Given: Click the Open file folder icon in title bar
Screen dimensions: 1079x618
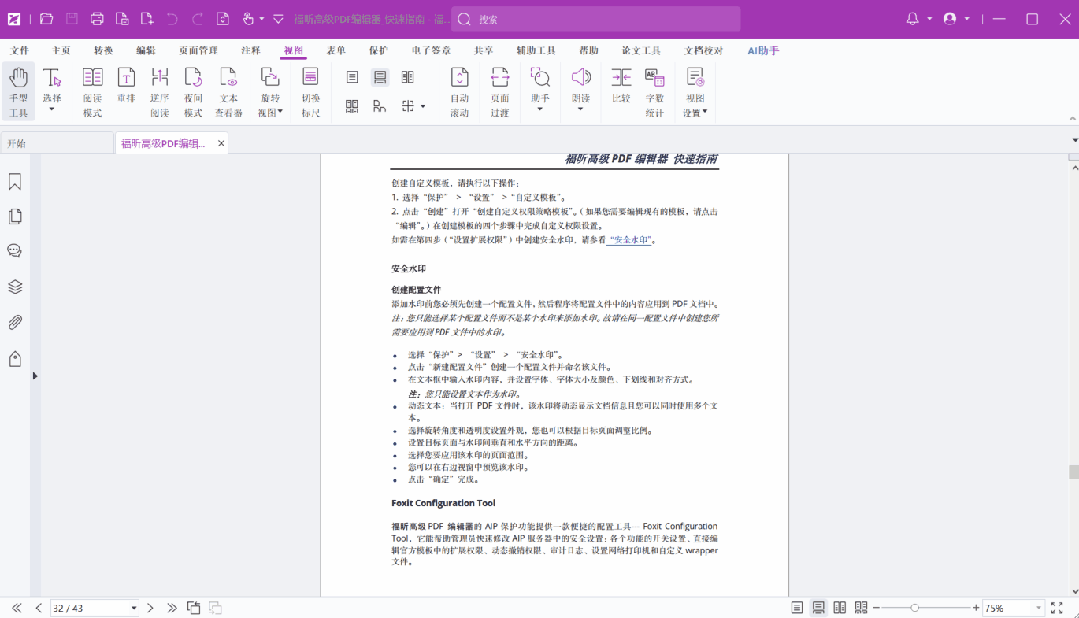Looking at the screenshot, I should (46, 19).
